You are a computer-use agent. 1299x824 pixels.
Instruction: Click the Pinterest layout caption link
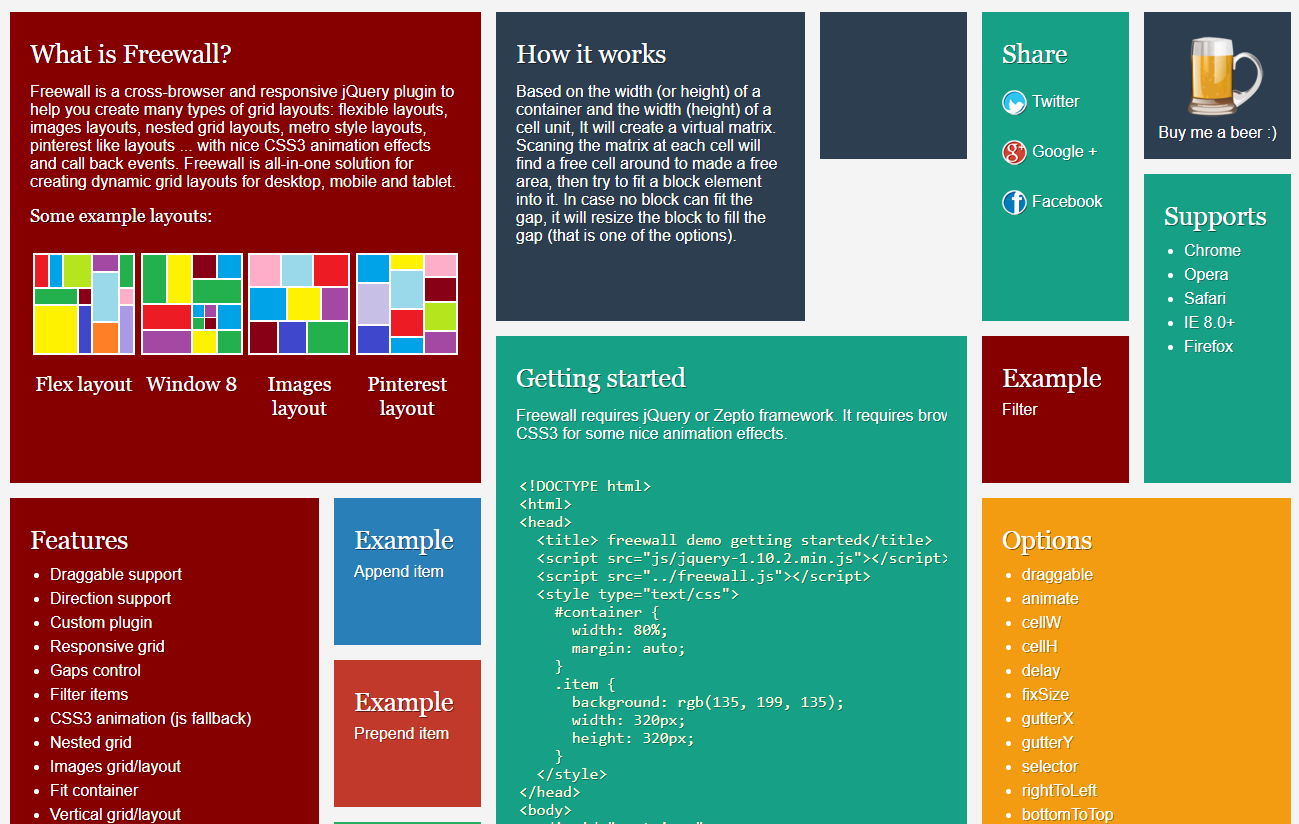[x=407, y=396]
